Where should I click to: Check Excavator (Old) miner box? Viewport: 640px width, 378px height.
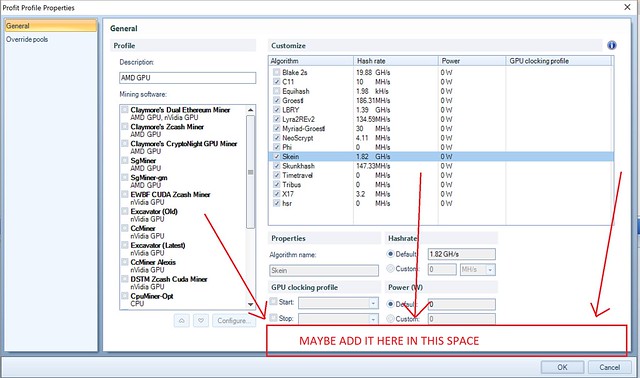[x=125, y=211]
